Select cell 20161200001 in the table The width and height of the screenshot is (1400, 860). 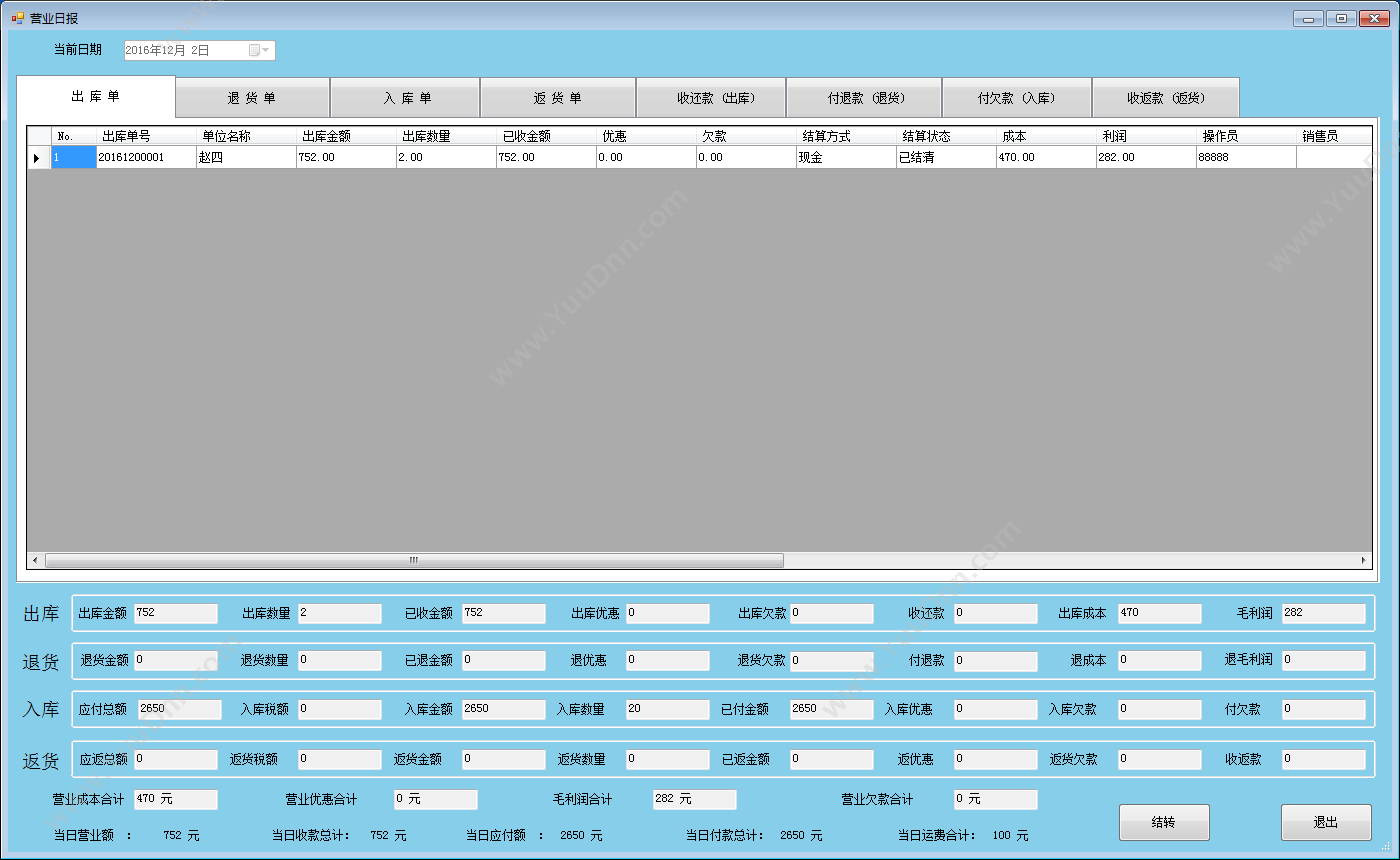pyautogui.click(x=146, y=157)
